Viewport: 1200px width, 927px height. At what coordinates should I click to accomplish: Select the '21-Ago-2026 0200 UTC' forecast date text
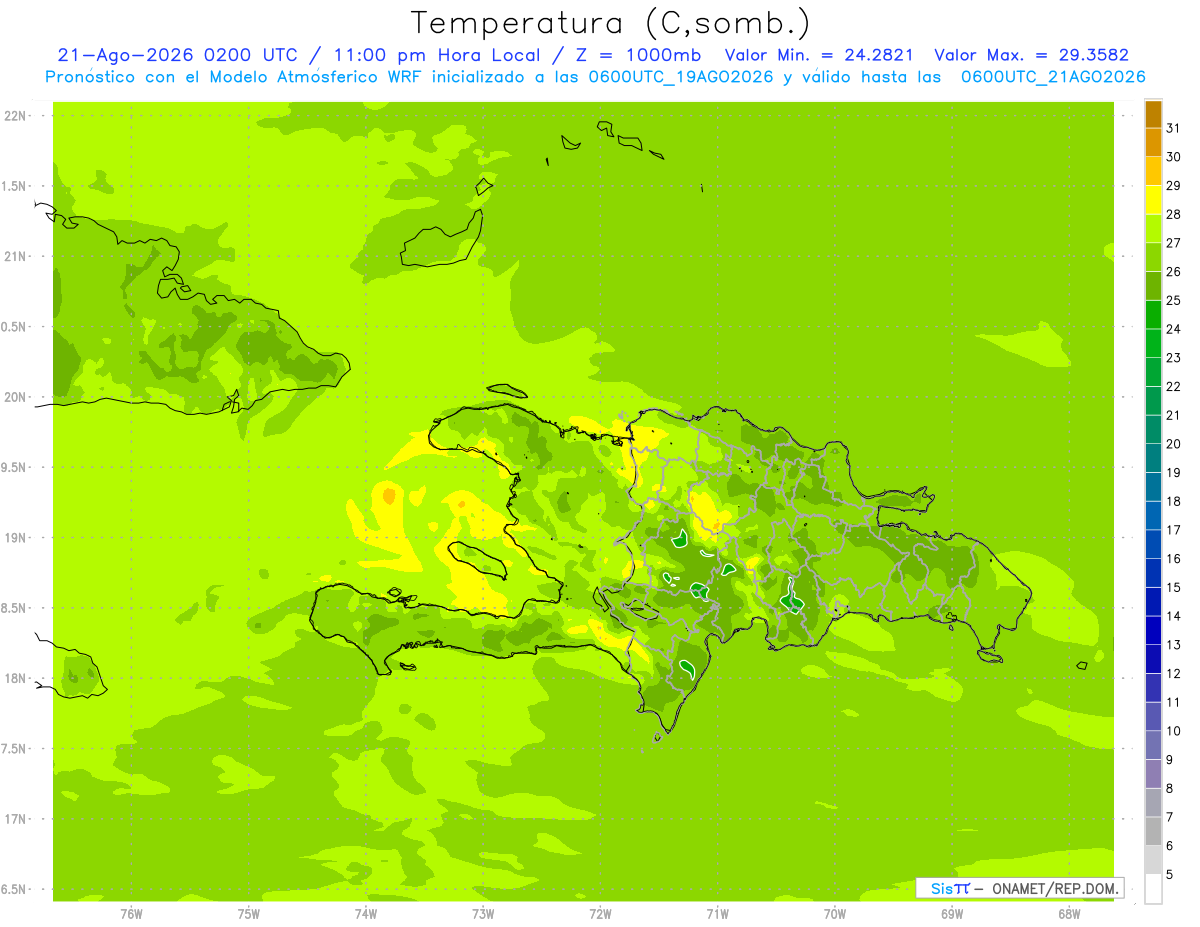coord(176,55)
